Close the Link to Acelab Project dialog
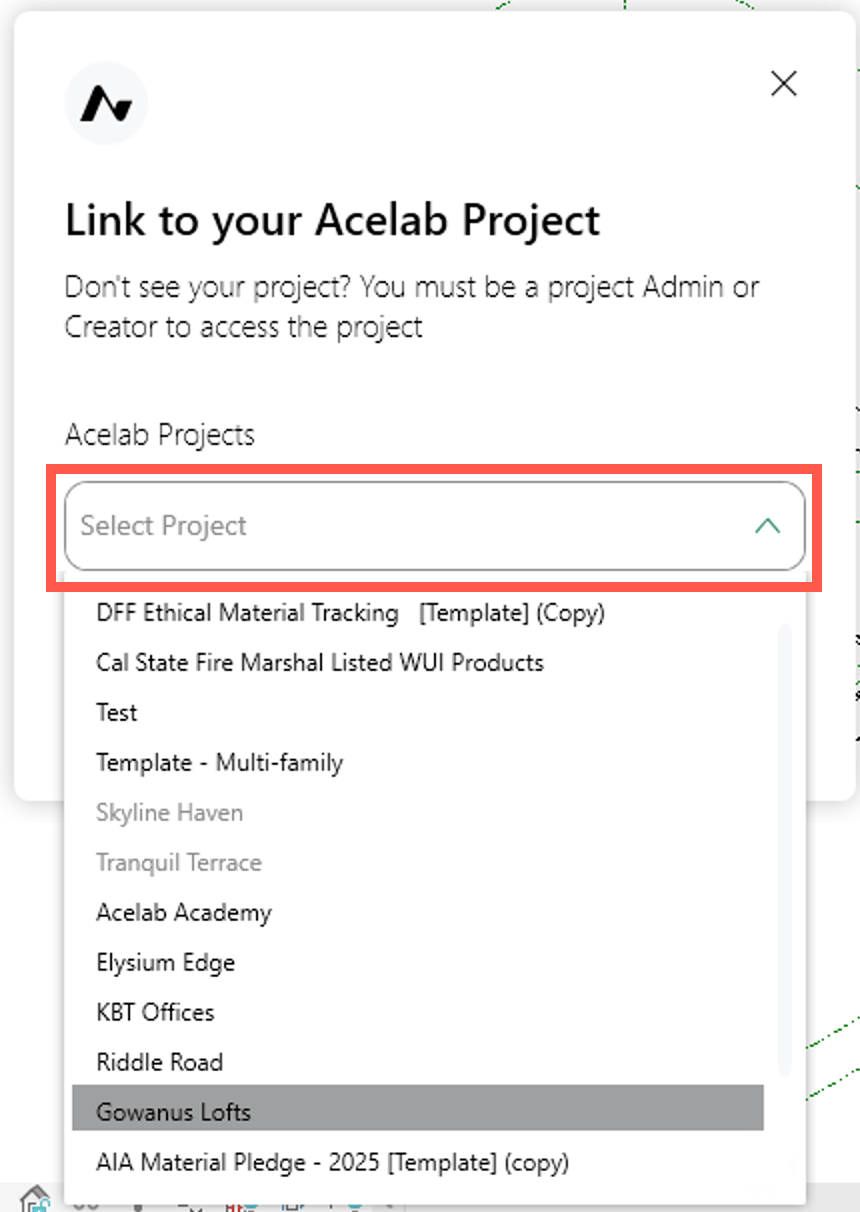This screenshot has height=1212, width=860. (784, 84)
